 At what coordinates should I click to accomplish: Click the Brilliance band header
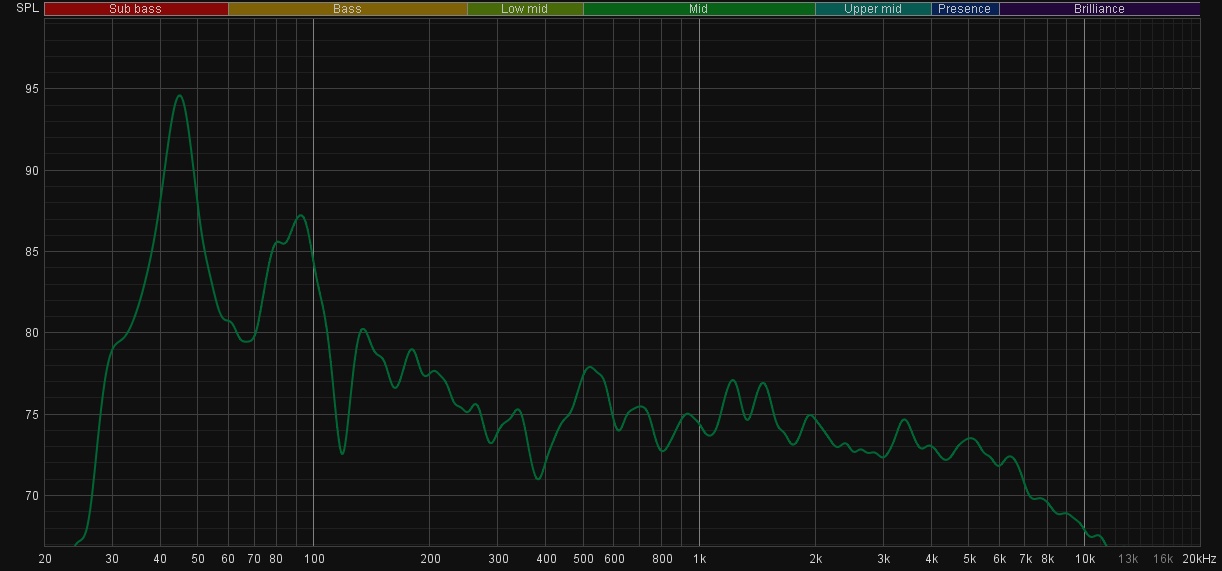[1099, 9]
